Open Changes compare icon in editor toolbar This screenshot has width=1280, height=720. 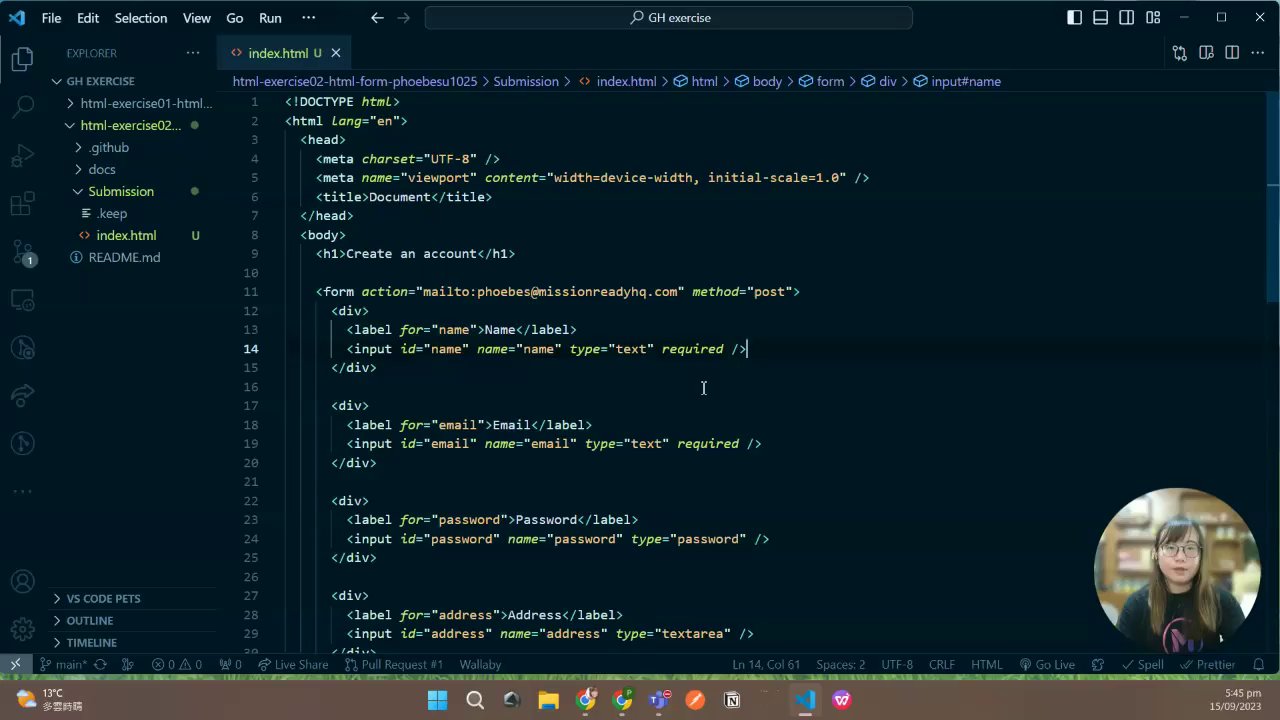[1180, 53]
